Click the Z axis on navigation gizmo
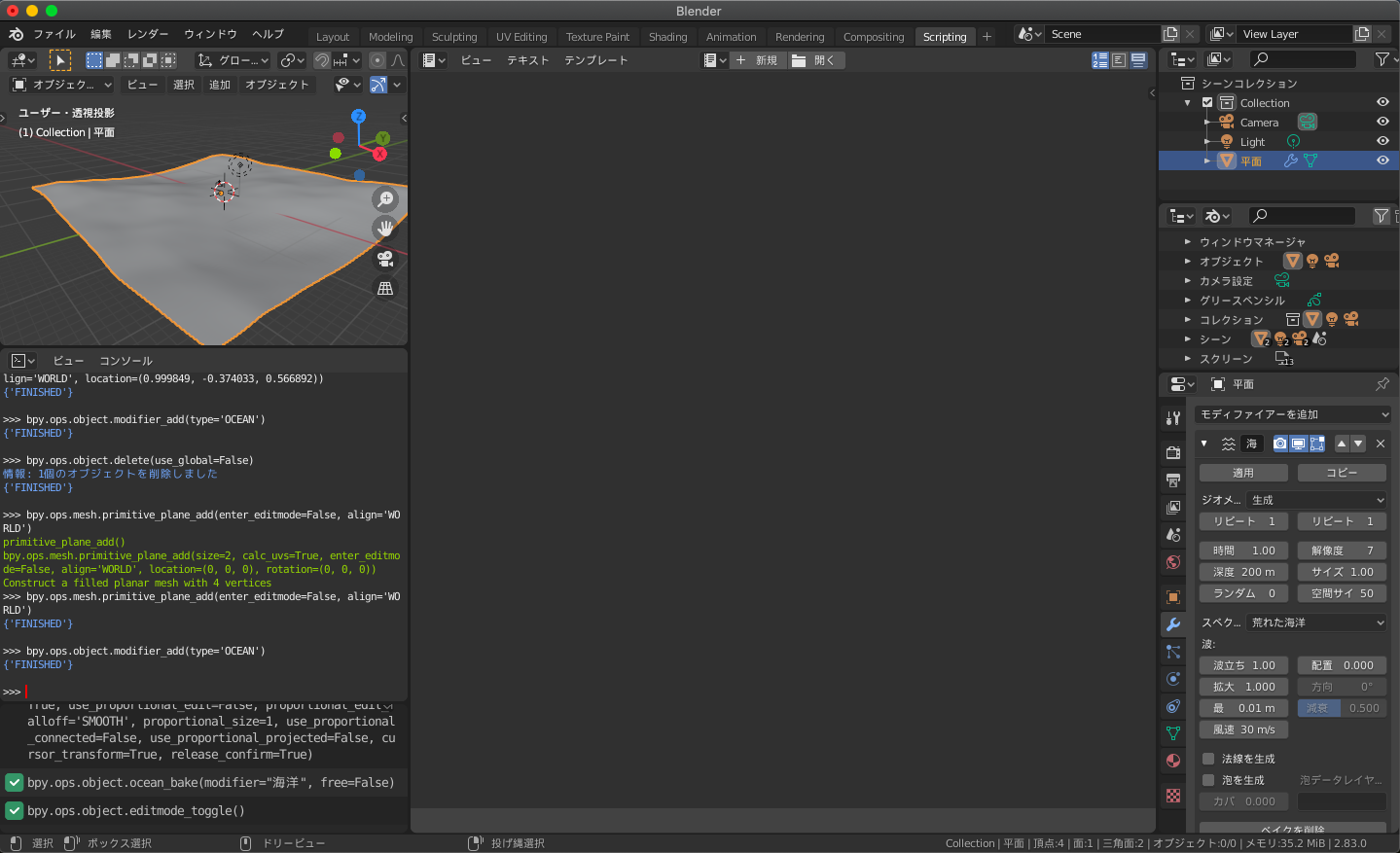The image size is (1400, 853). tap(358, 116)
